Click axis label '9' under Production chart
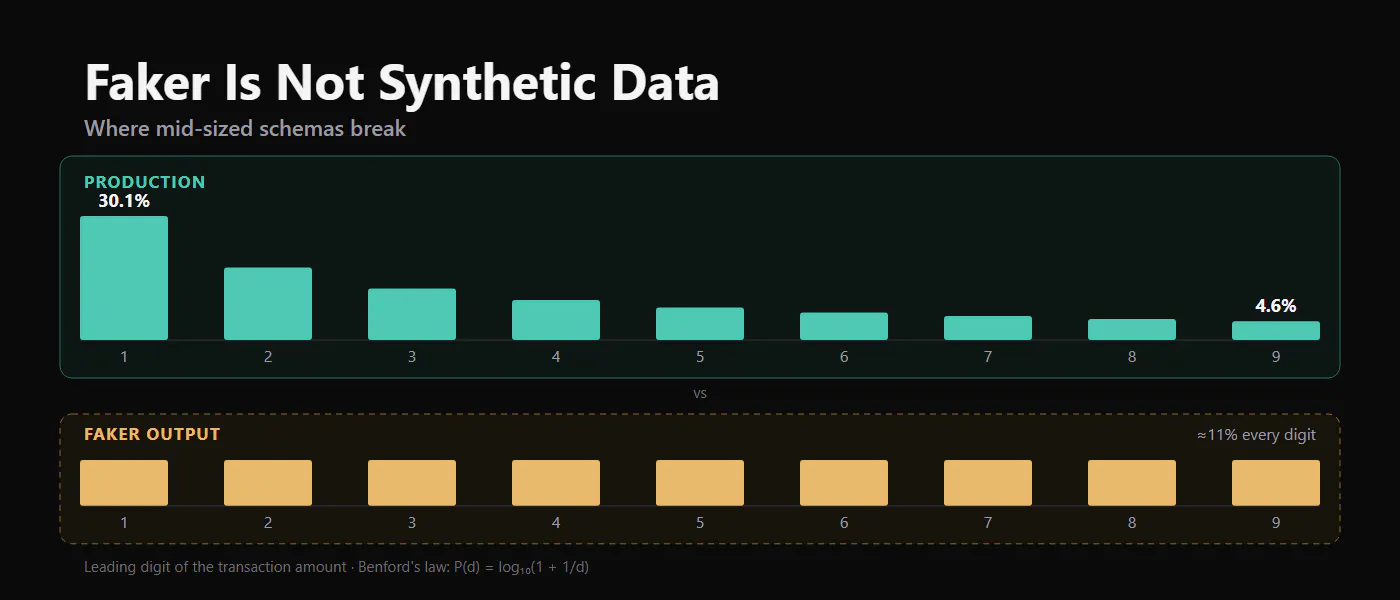The width and height of the screenshot is (1400, 600). pos(1276,357)
